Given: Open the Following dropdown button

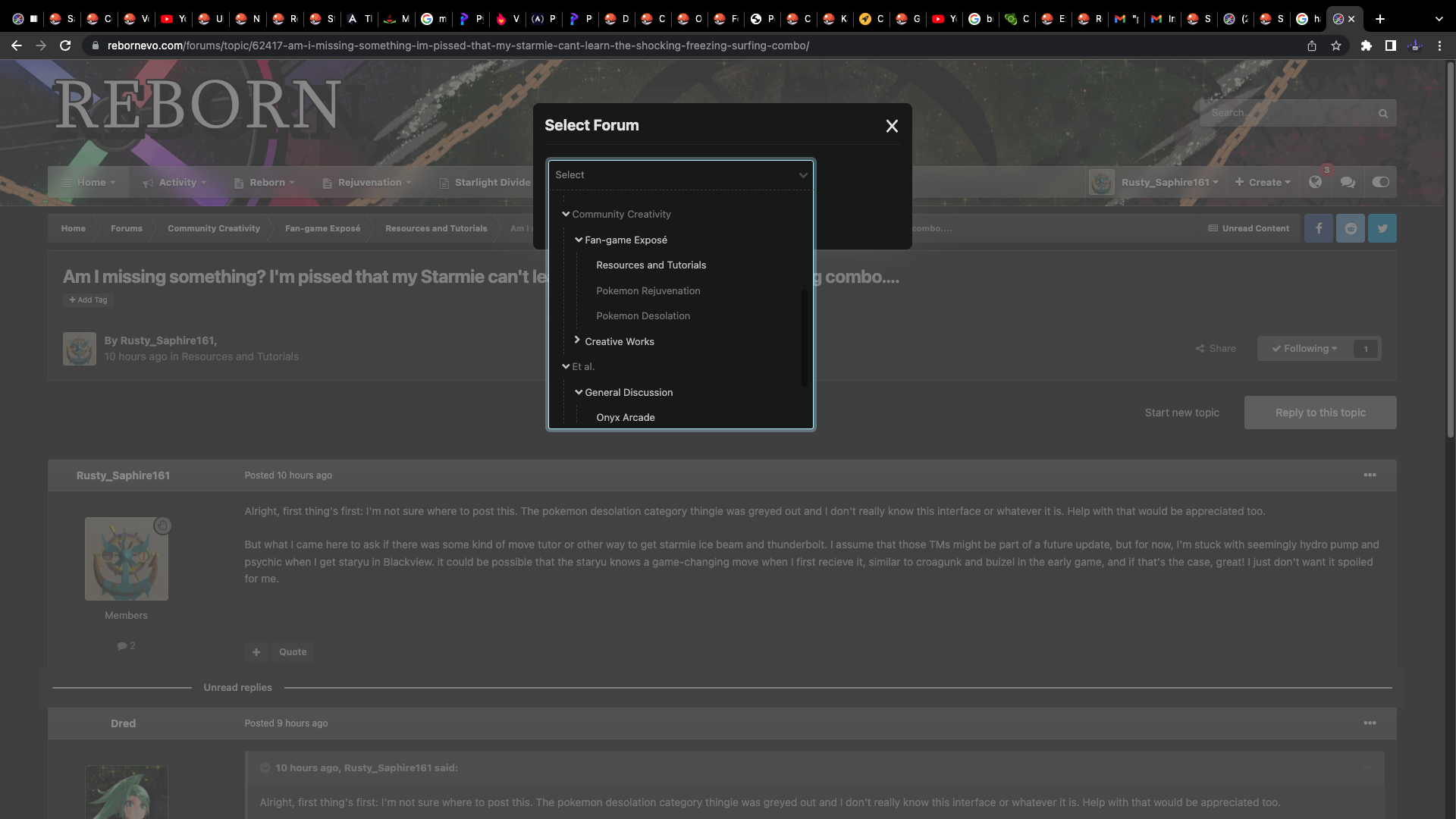Looking at the screenshot, I should pos(1304,349).
